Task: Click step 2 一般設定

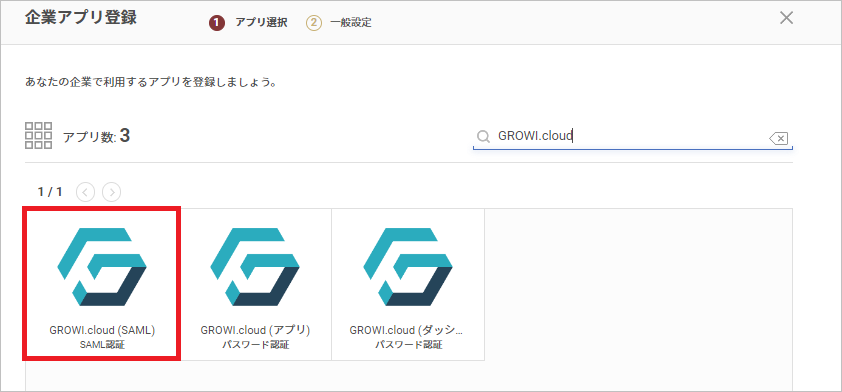Action: coord(338,23)
